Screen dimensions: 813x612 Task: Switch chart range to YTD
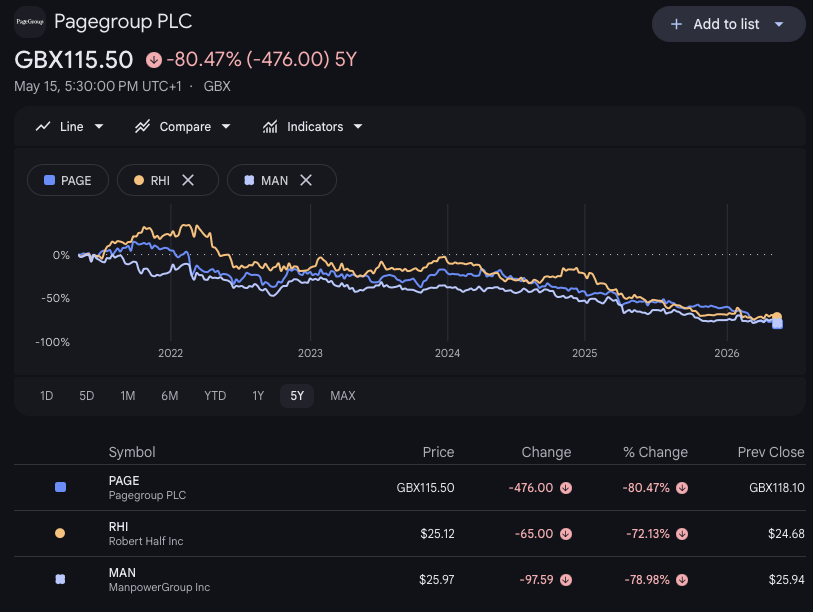(x=215, y=396)
